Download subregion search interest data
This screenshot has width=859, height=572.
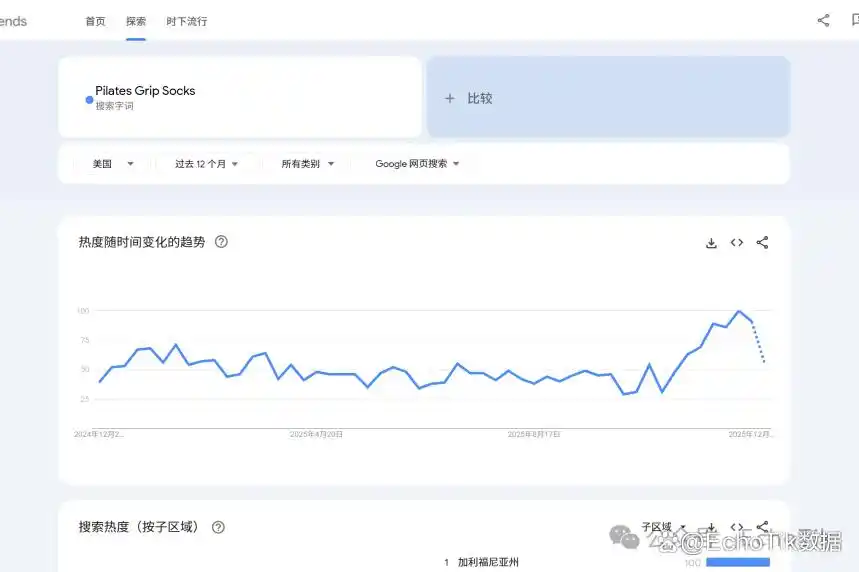[711, 527]
